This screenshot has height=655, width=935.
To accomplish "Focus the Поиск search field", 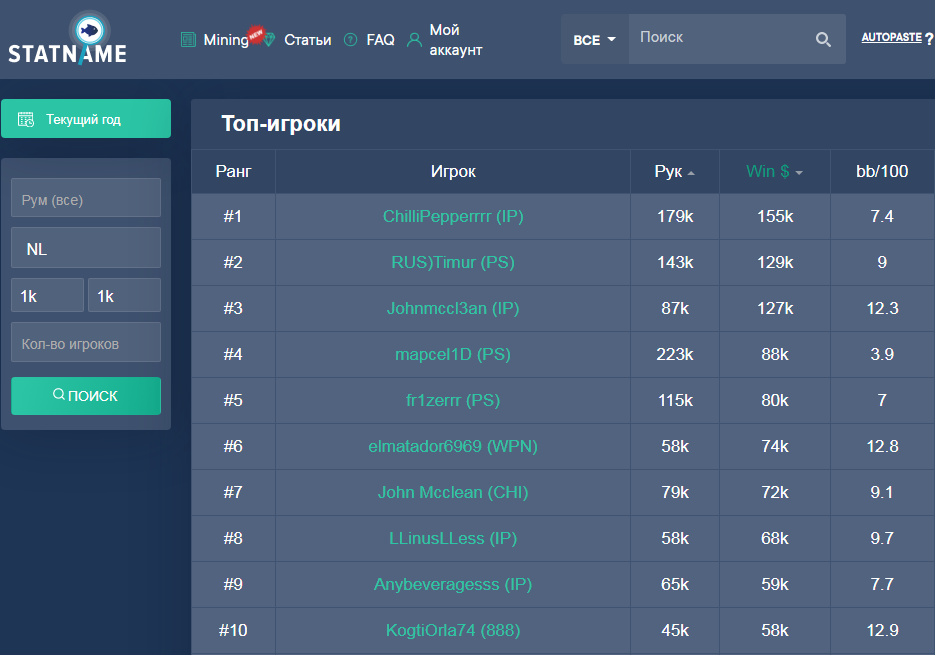I will (720, 38).
